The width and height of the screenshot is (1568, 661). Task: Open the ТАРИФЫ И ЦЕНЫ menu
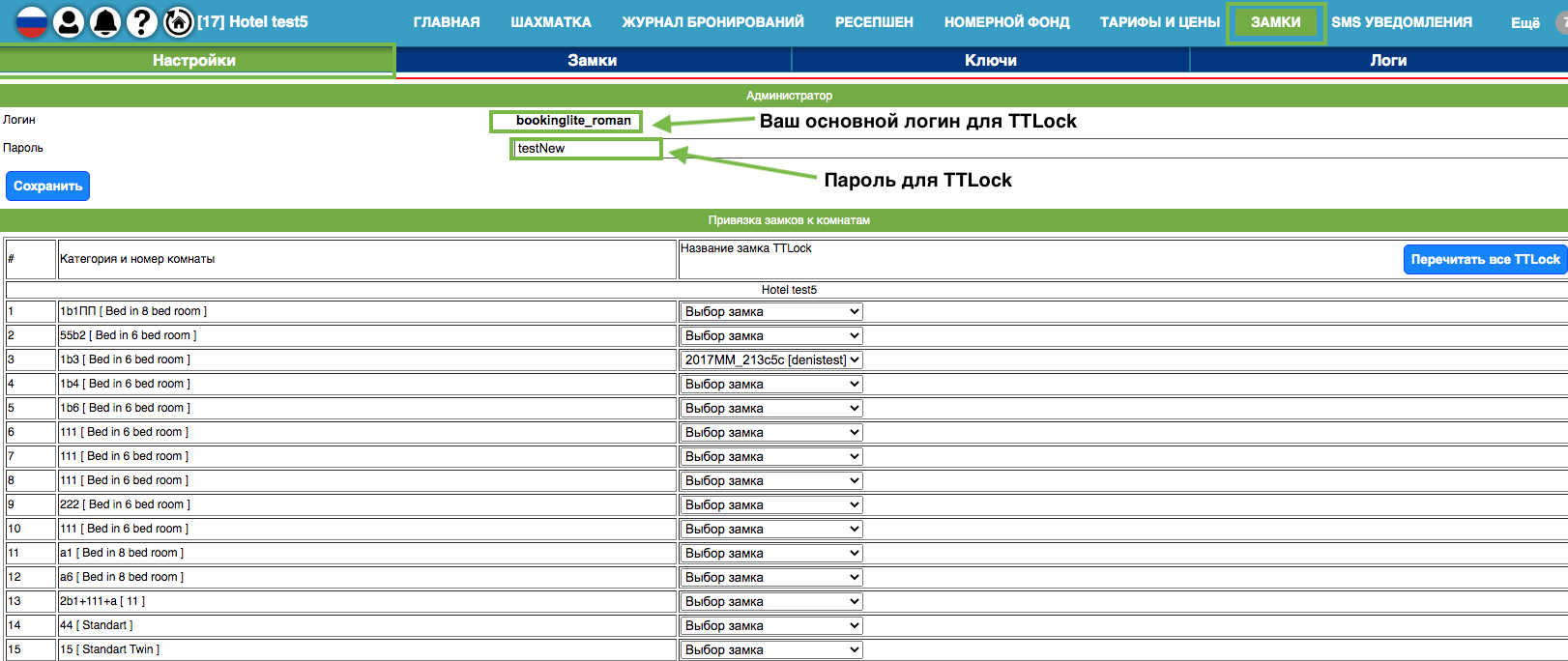(1159, 22)
